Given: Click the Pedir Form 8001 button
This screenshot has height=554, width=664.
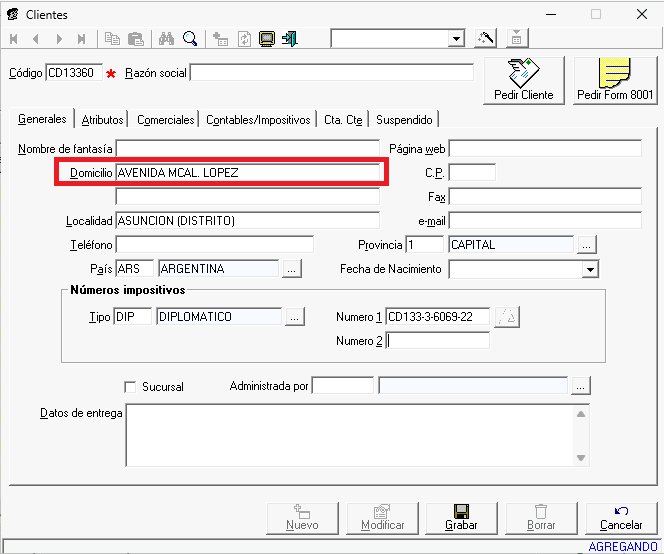Looking at the screenshot, I should (615, 81).
